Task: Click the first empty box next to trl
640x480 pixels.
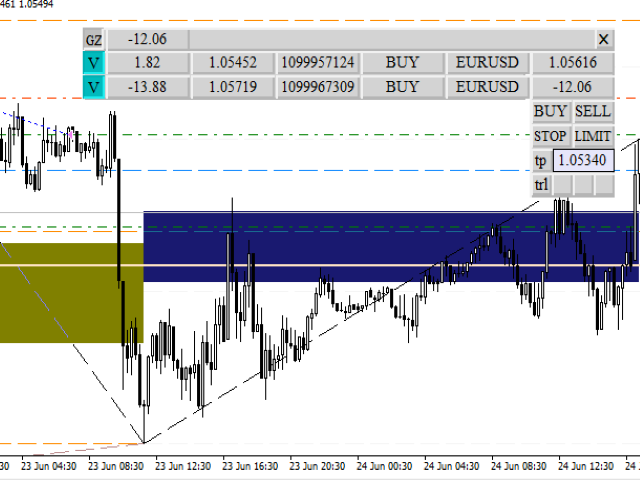Action: pyautogui.click(x=562, y=185)
